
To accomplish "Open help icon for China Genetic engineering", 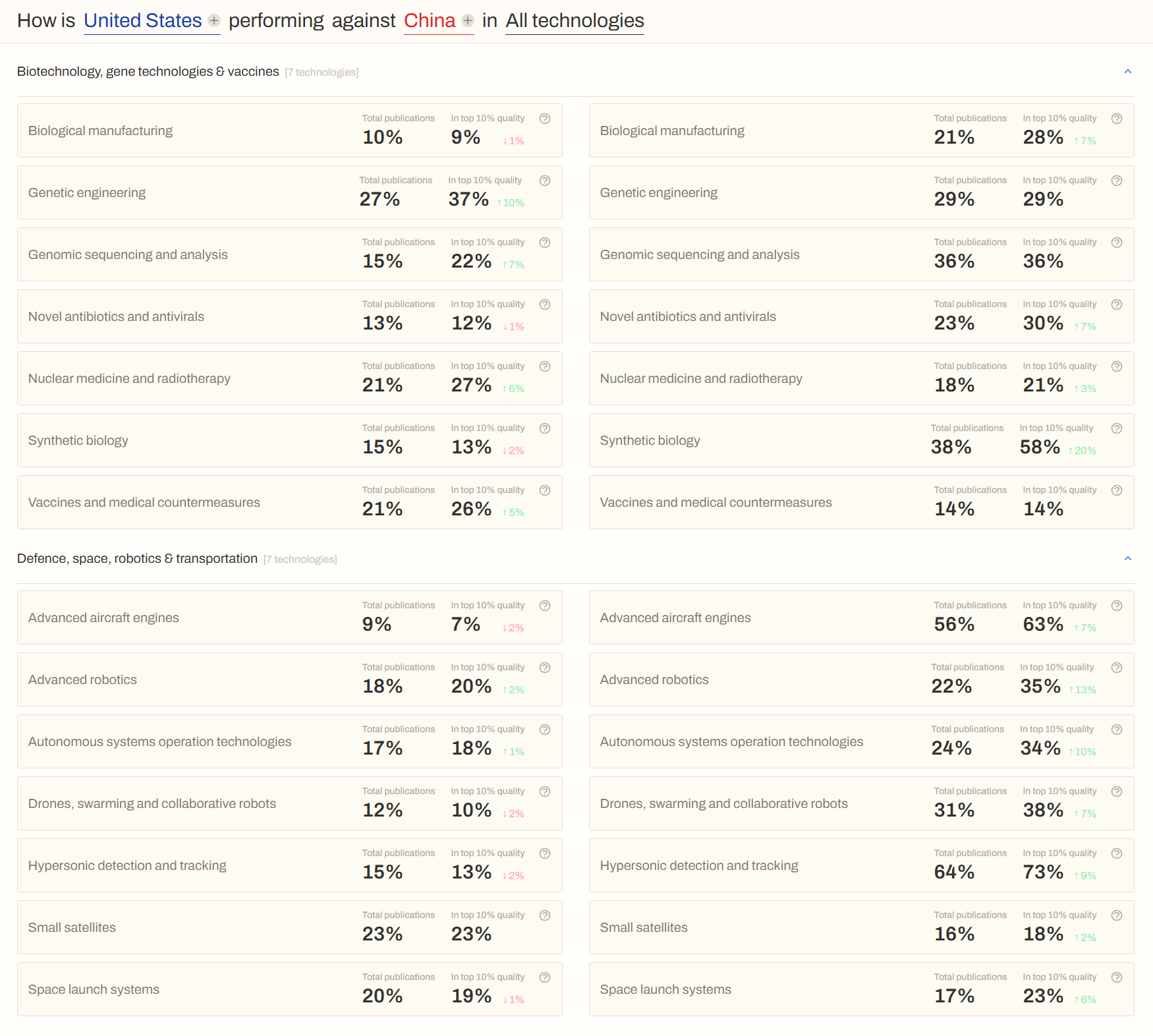I will pyautogui.click(x=1117, y=181).
